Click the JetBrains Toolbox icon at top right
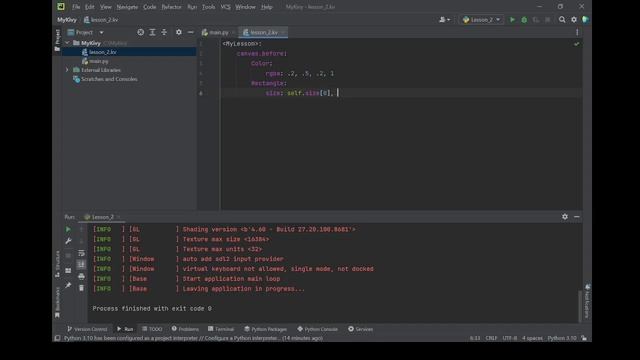 [x=585, y=20]
